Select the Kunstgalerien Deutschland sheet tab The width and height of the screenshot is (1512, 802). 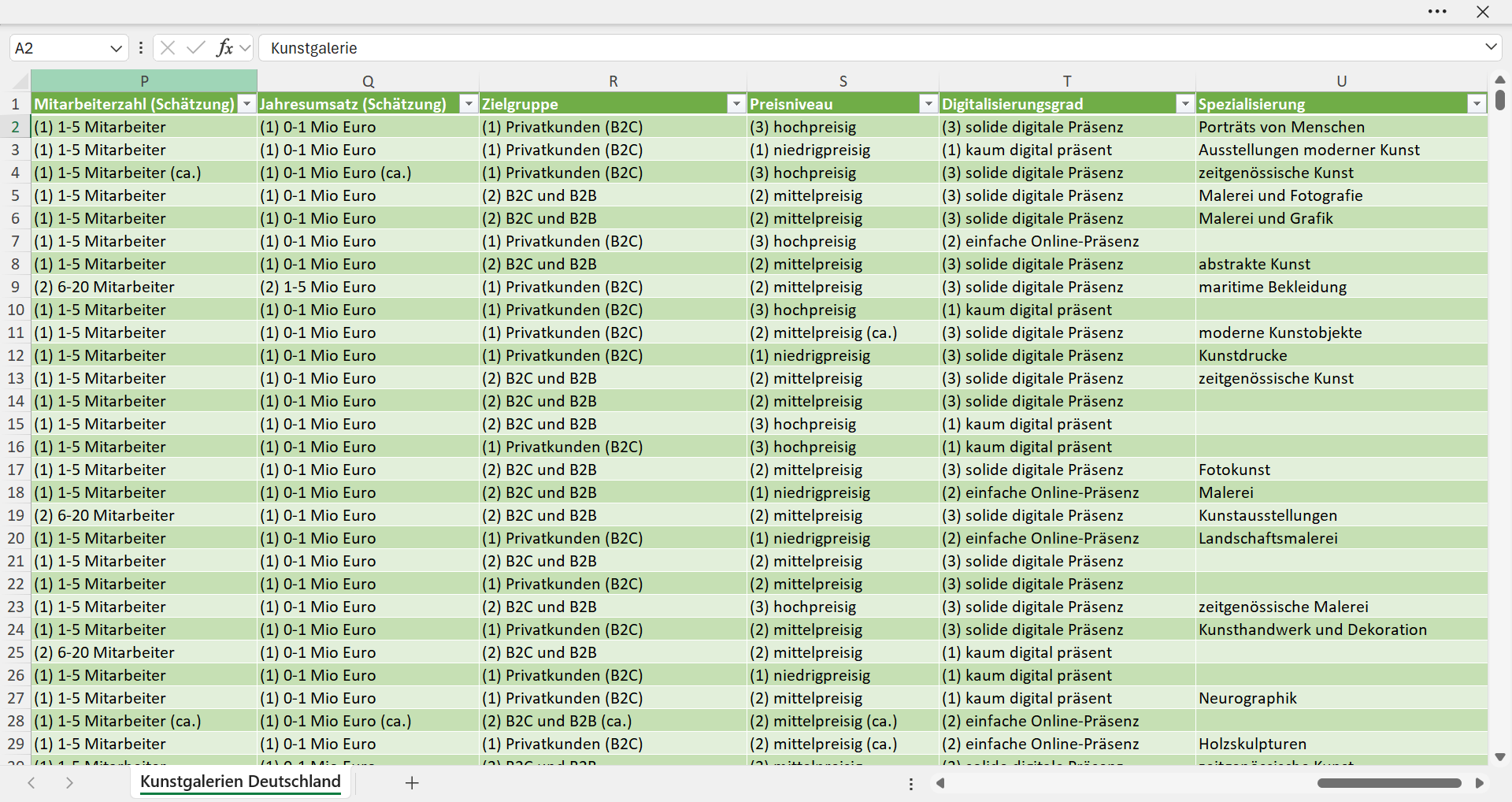pos(240,782)
